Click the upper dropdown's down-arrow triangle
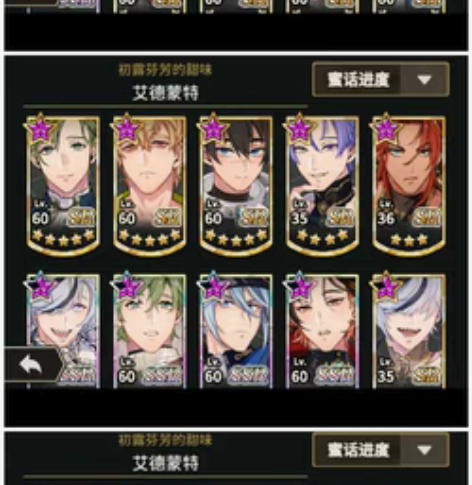Viewport: 472px width, 485px height. tap(424, 80)
